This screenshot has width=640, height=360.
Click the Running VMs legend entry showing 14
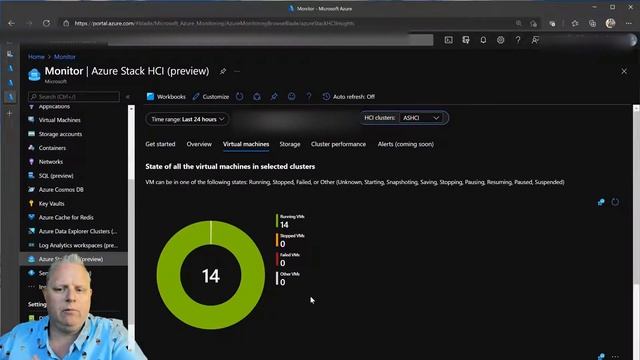[290, 221]
